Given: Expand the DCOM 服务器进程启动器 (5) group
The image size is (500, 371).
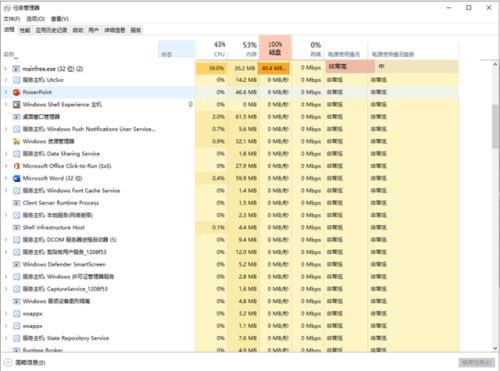Looking at the screenshot, I should (6, 240).
